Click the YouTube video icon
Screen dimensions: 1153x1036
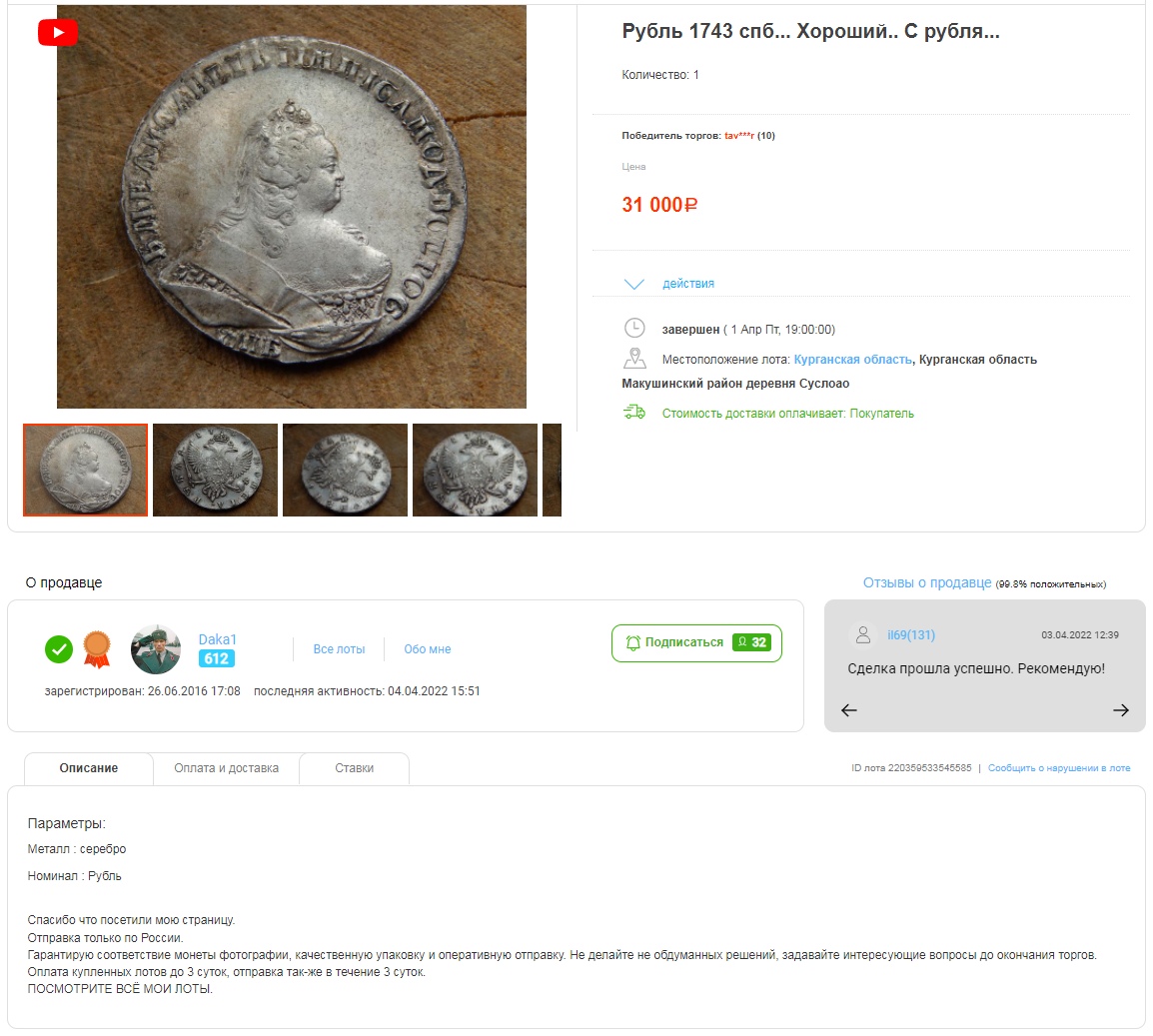[58, 33]
